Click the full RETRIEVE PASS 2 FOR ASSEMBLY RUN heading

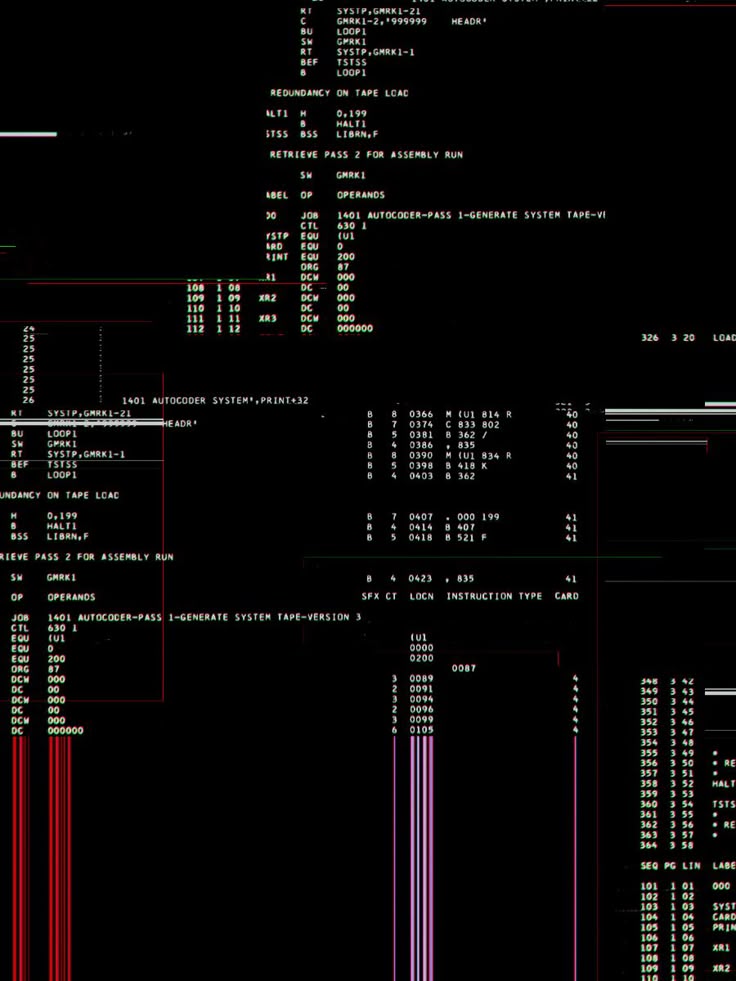366,155
